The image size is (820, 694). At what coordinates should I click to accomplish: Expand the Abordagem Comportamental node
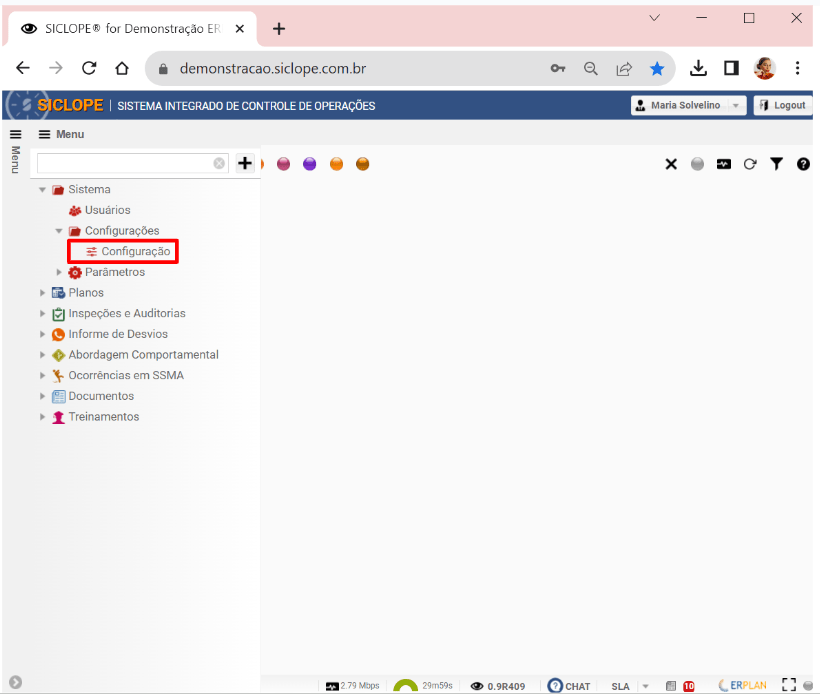pos(42,355)
